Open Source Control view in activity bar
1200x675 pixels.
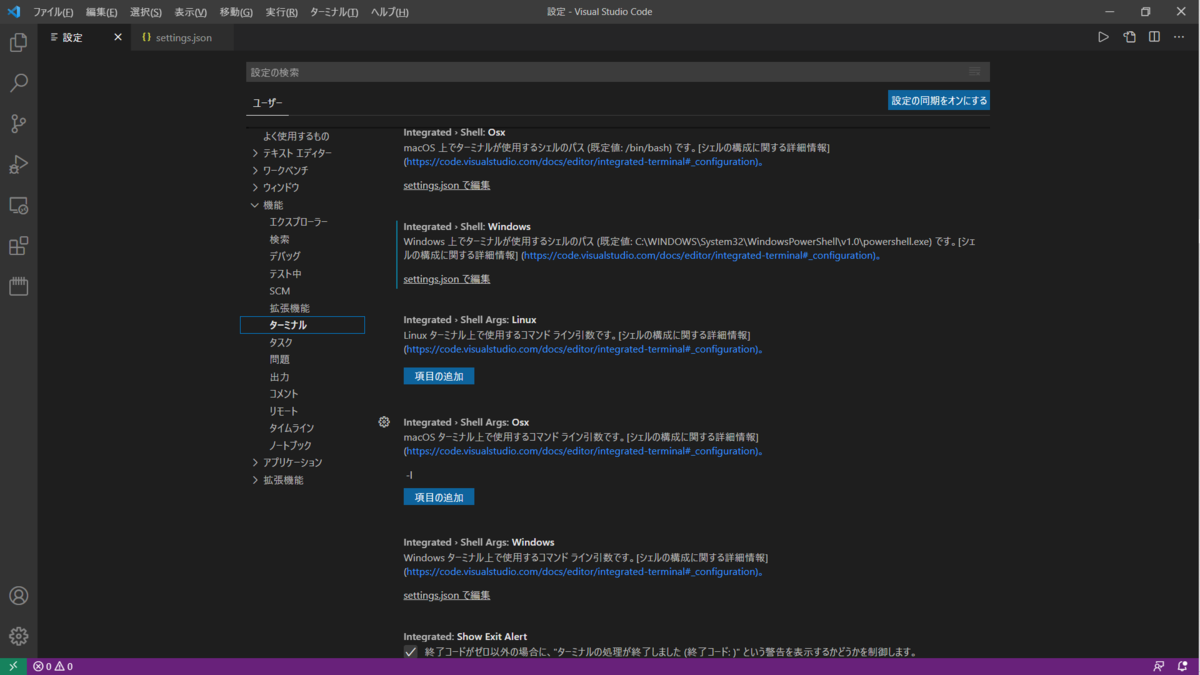coord(18,124)
